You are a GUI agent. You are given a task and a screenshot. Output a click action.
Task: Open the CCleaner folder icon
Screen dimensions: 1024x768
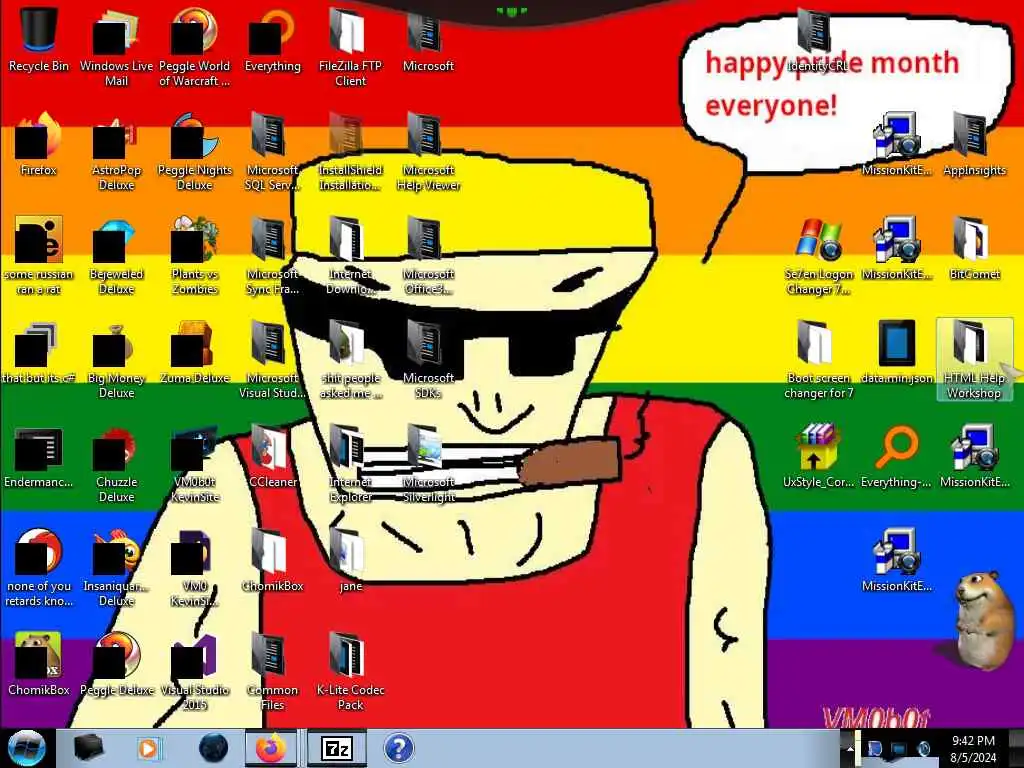[x=272, y=457]
